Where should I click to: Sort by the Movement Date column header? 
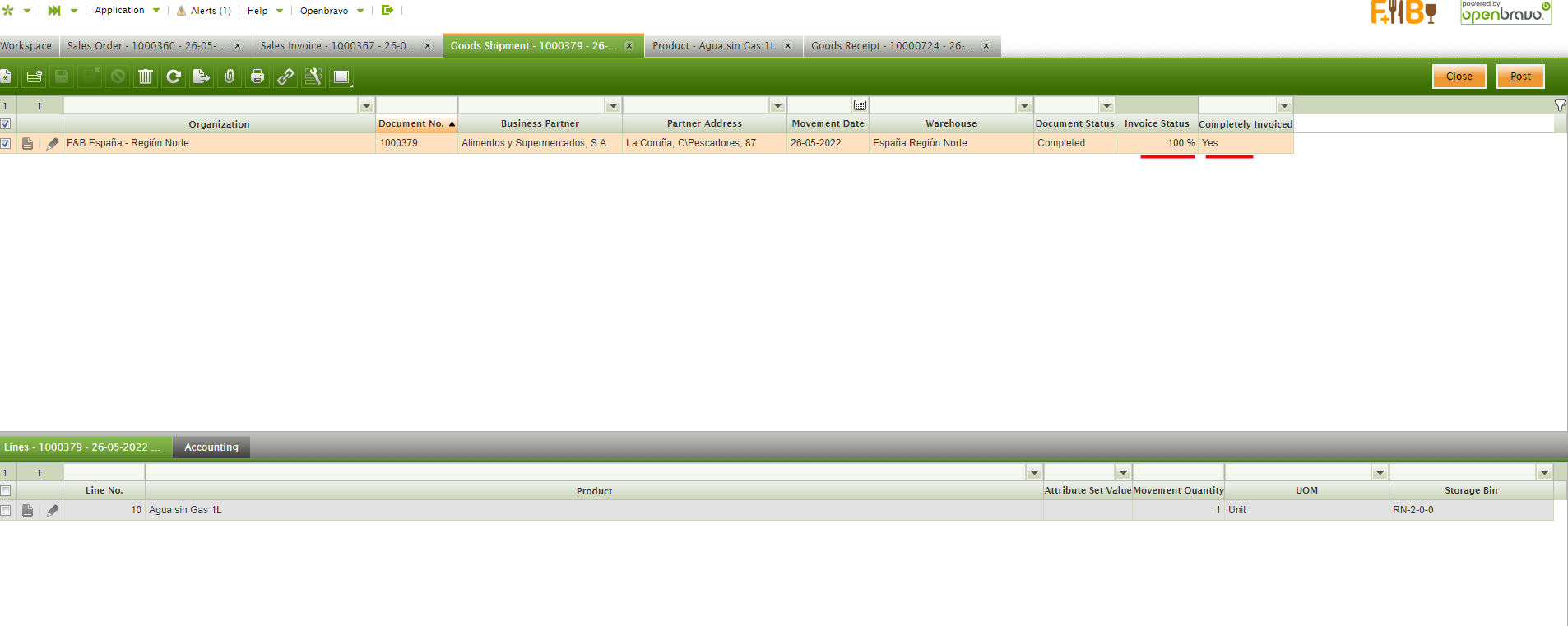pos(828,123)
